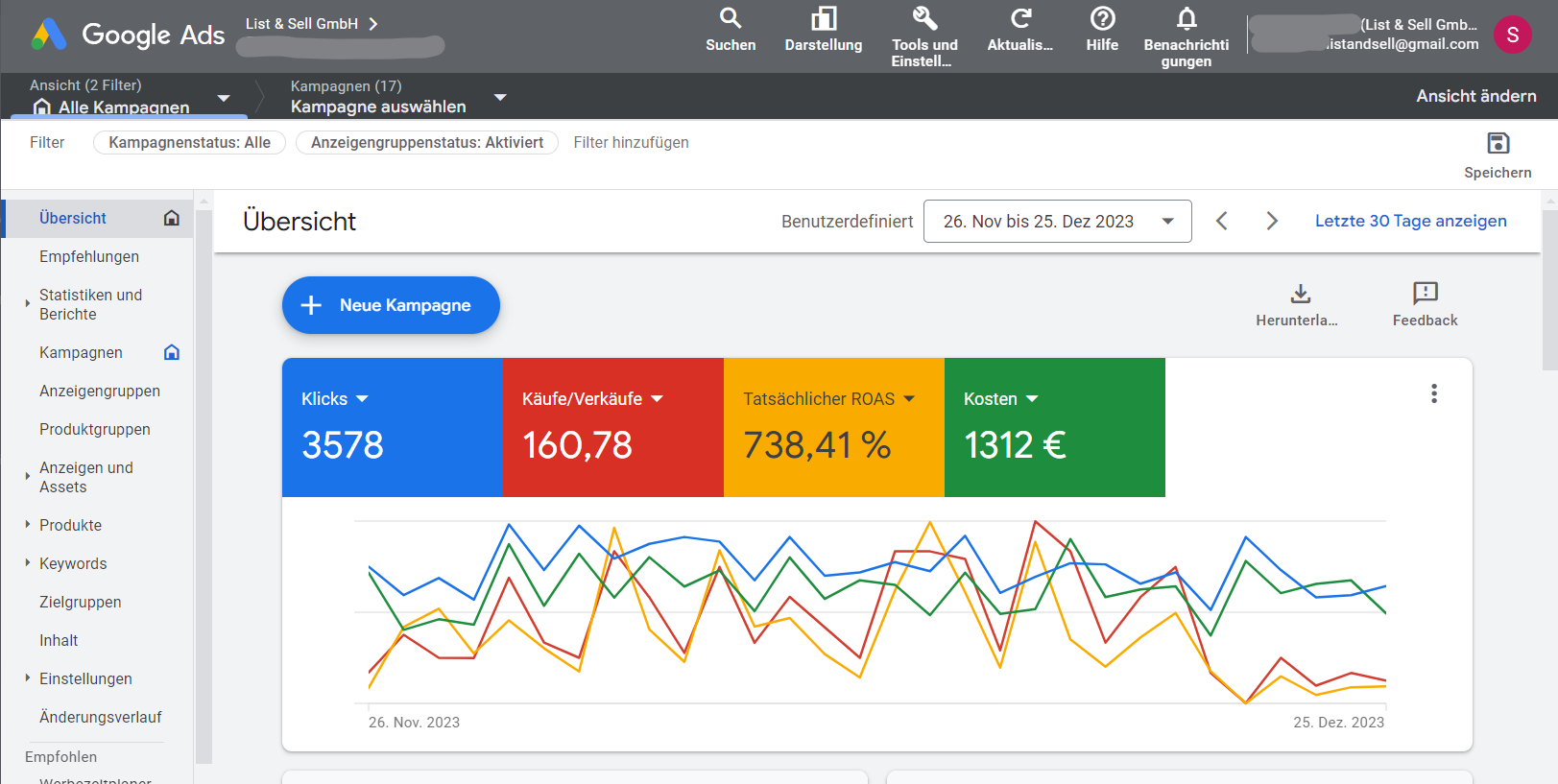Click the account avatar with letter S
The width and height of the screenshot is (1558, 784).
pos(1512,36)
